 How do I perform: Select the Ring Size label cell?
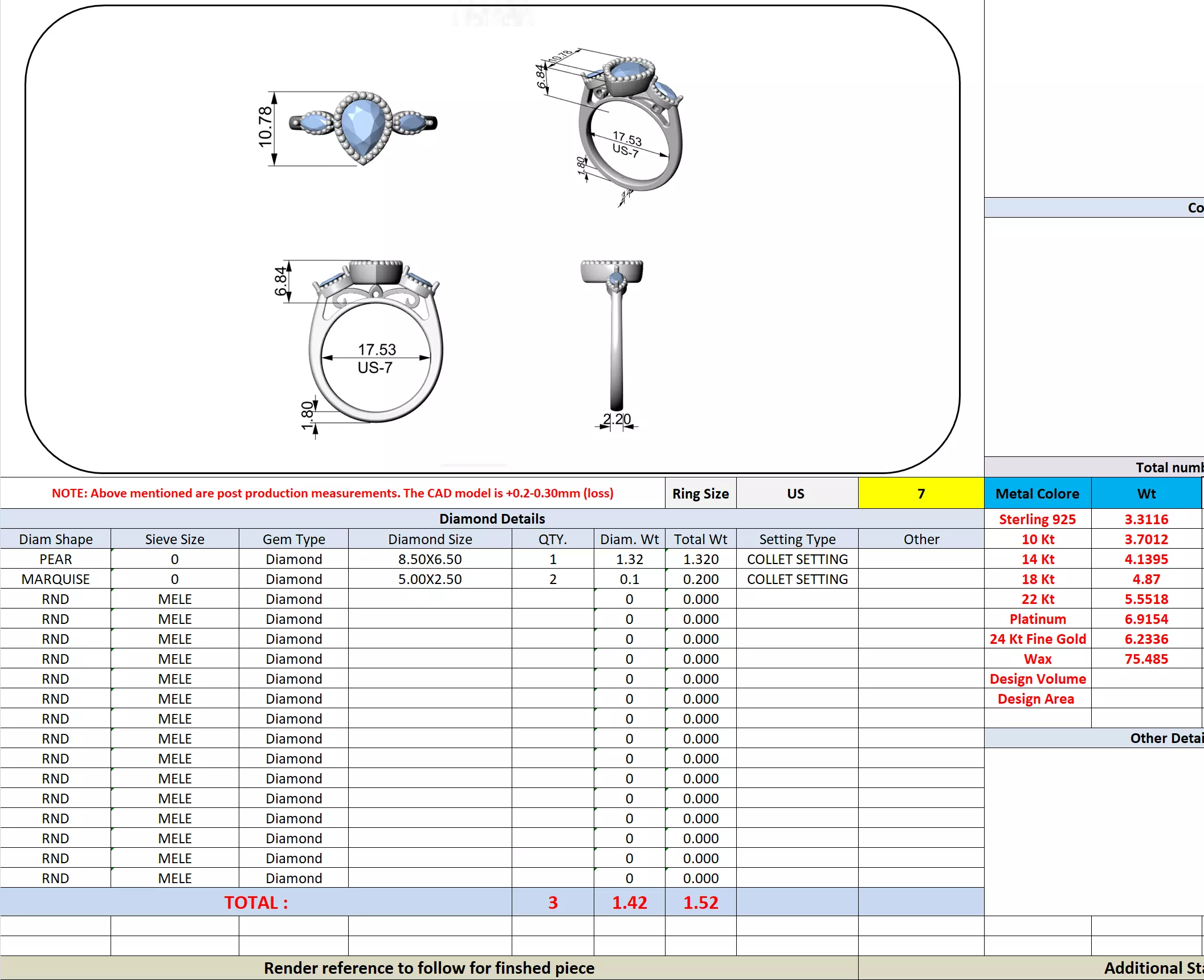pos(700,493)
